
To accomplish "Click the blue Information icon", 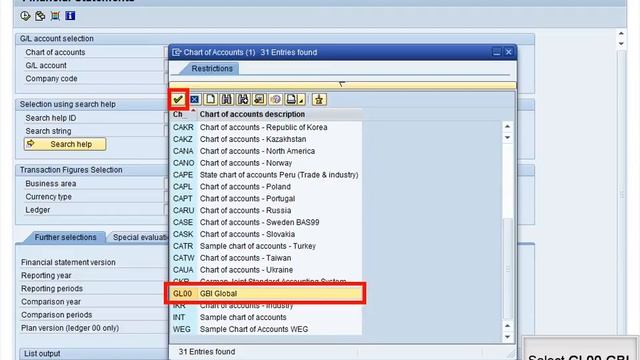I will click(70, 16).
